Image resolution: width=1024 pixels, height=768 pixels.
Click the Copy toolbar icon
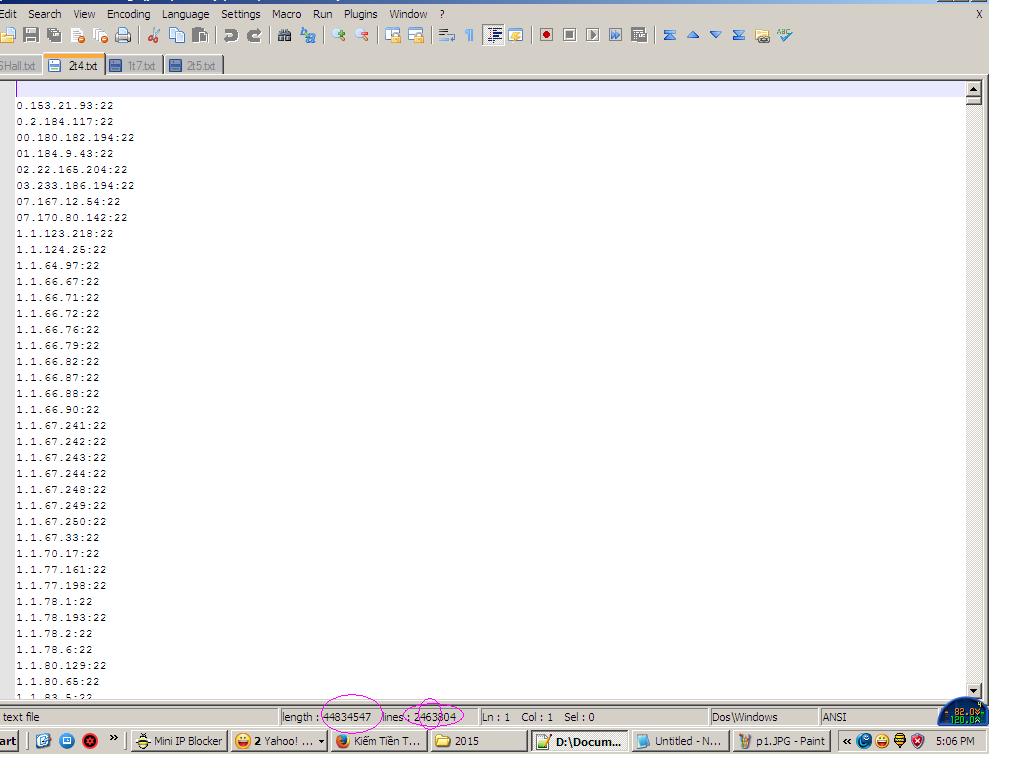click(x=177, y=35)
